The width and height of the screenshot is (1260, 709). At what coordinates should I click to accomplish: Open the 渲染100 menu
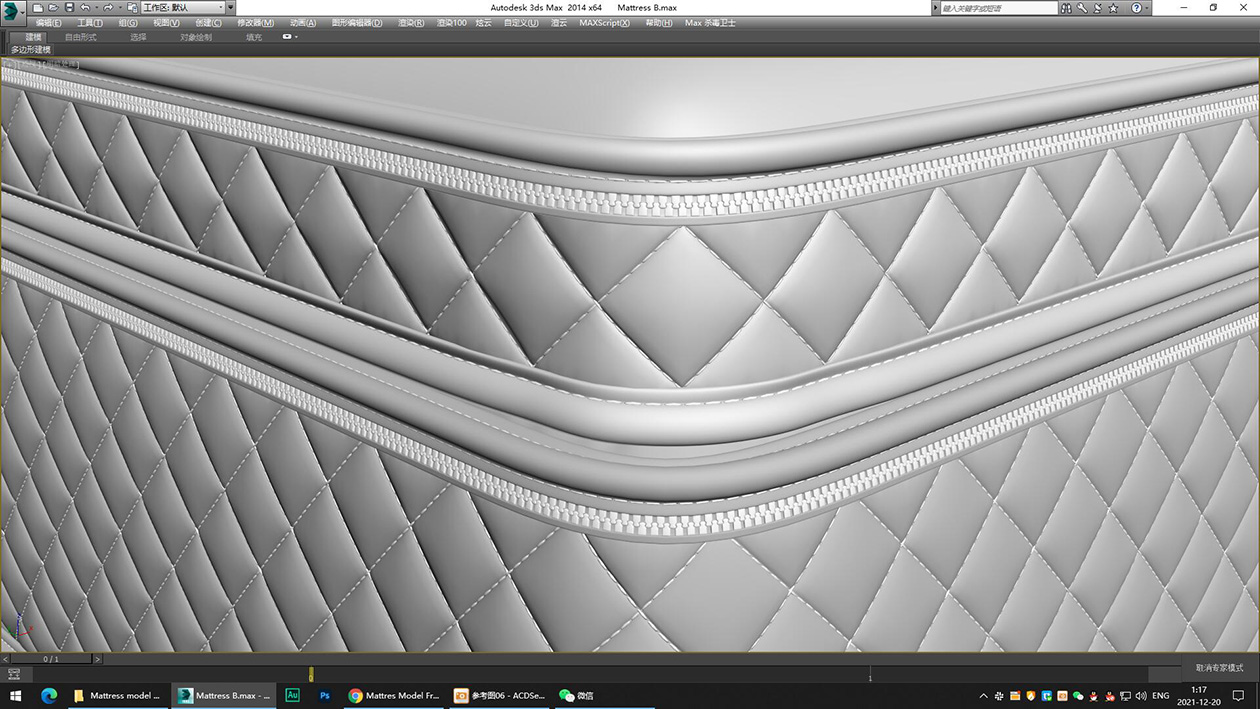pyautogui.click(x=452, y=23)
